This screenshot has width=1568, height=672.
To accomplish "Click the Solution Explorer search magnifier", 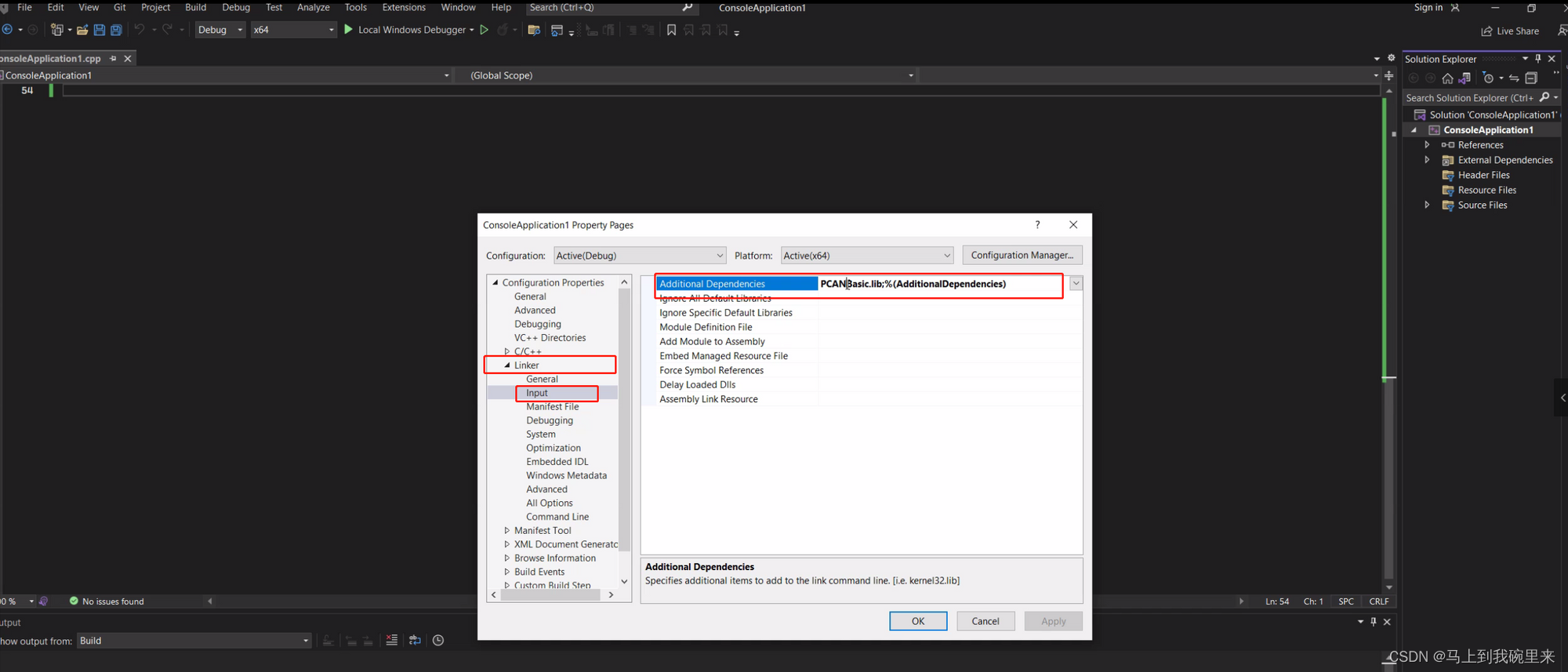I will tap(1544, 97).
